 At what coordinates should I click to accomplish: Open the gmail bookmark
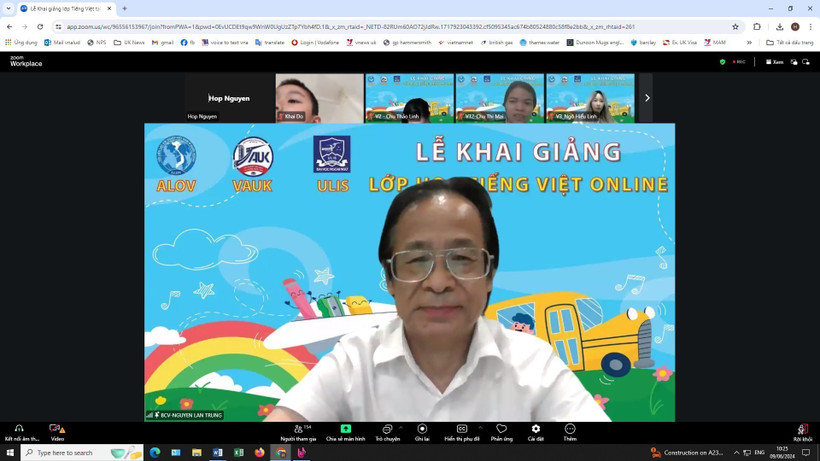point(163,42)
